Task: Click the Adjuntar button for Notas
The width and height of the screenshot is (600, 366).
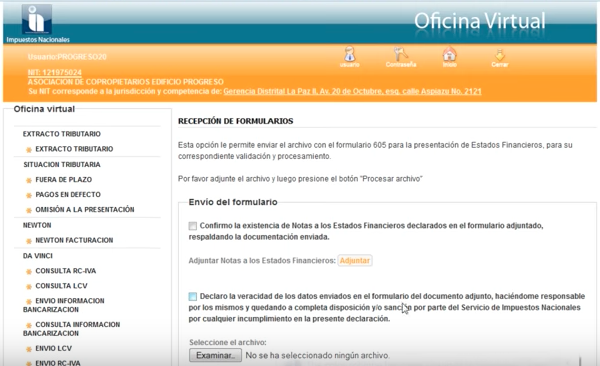Action: pos(355,260)
